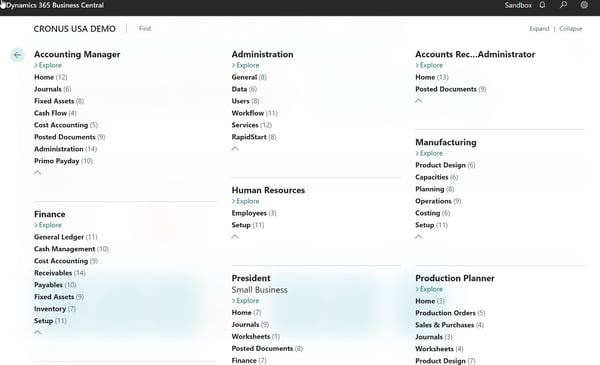Image resolution: width=600 pixels, height=365 pixels.
Task: Collapse the Human Resources section caret
Action: coord(235,236)
